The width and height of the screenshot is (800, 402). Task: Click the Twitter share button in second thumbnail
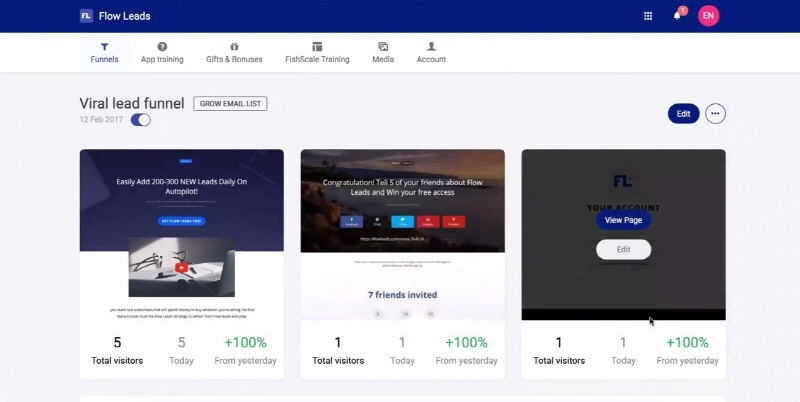pos(403,221)
